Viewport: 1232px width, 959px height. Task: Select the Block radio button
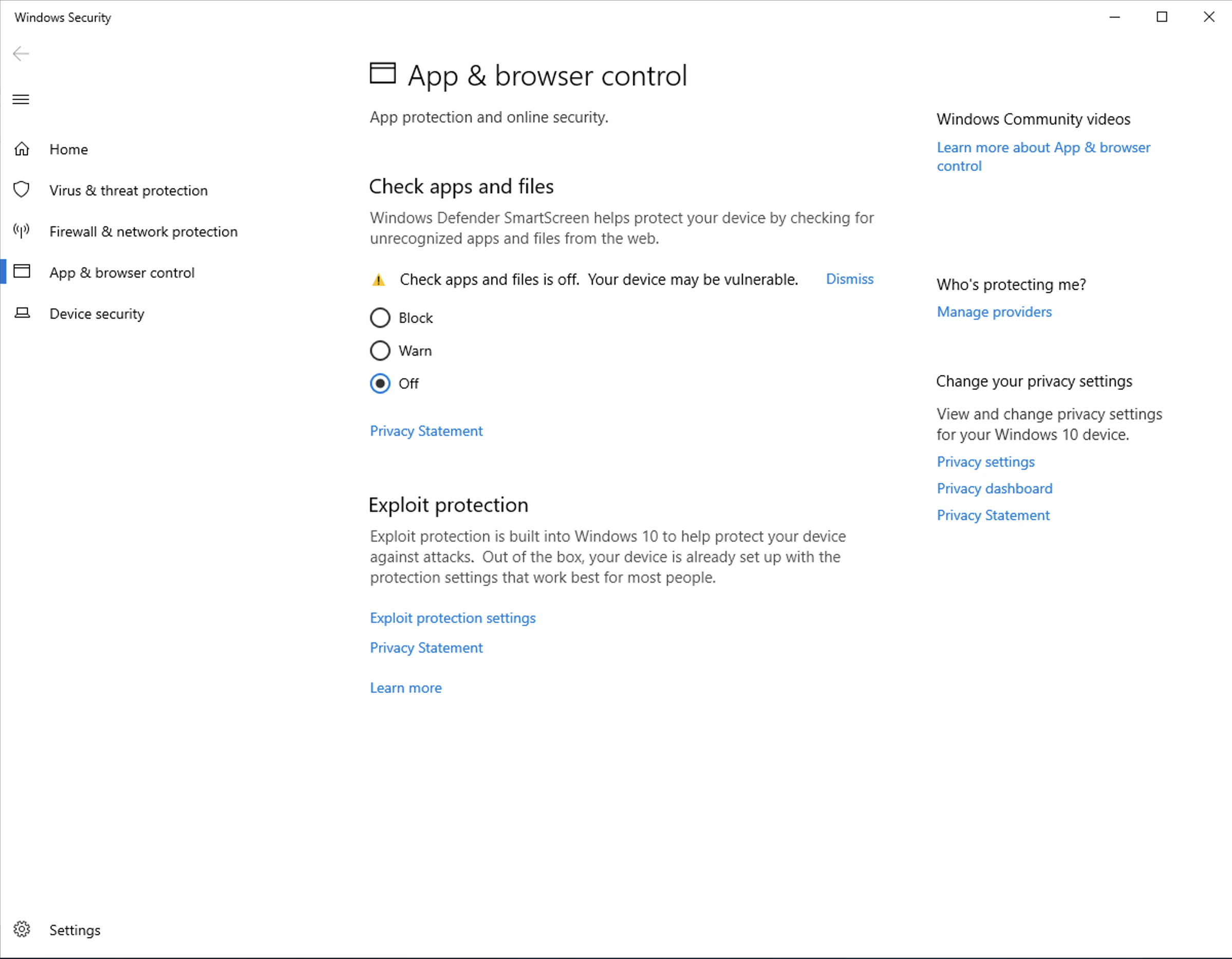point(380,318)
